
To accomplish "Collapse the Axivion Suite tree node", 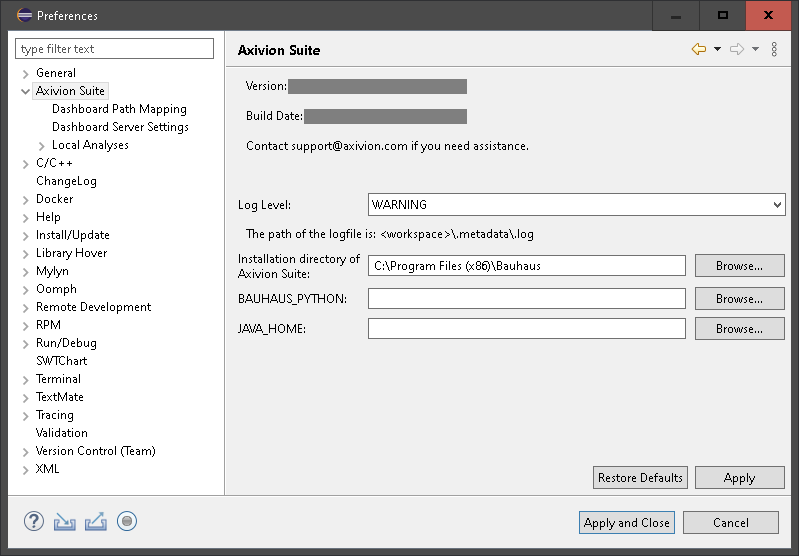I will [x=25, y=92].
